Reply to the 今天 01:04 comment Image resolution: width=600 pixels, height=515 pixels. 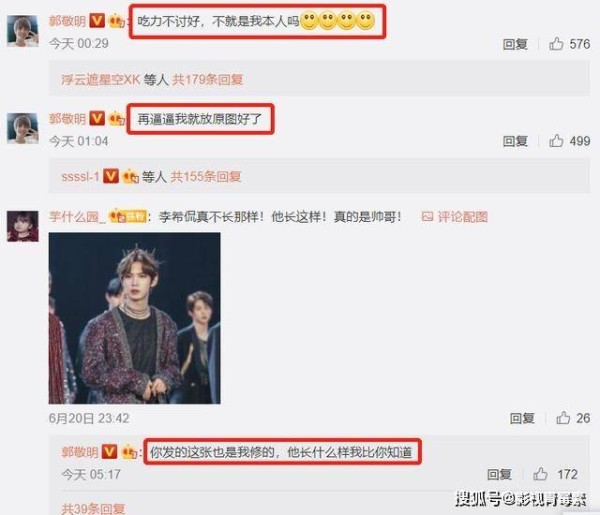(515, 141)
